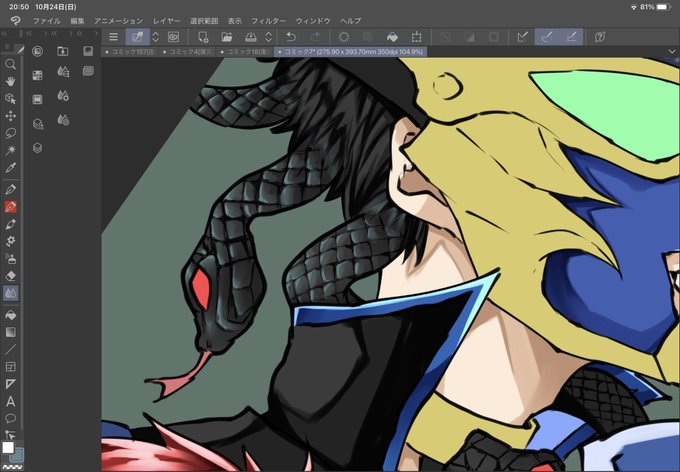Open 編集 menu
The height and width of the screenshot is (472, 680).
click(77, 21)
